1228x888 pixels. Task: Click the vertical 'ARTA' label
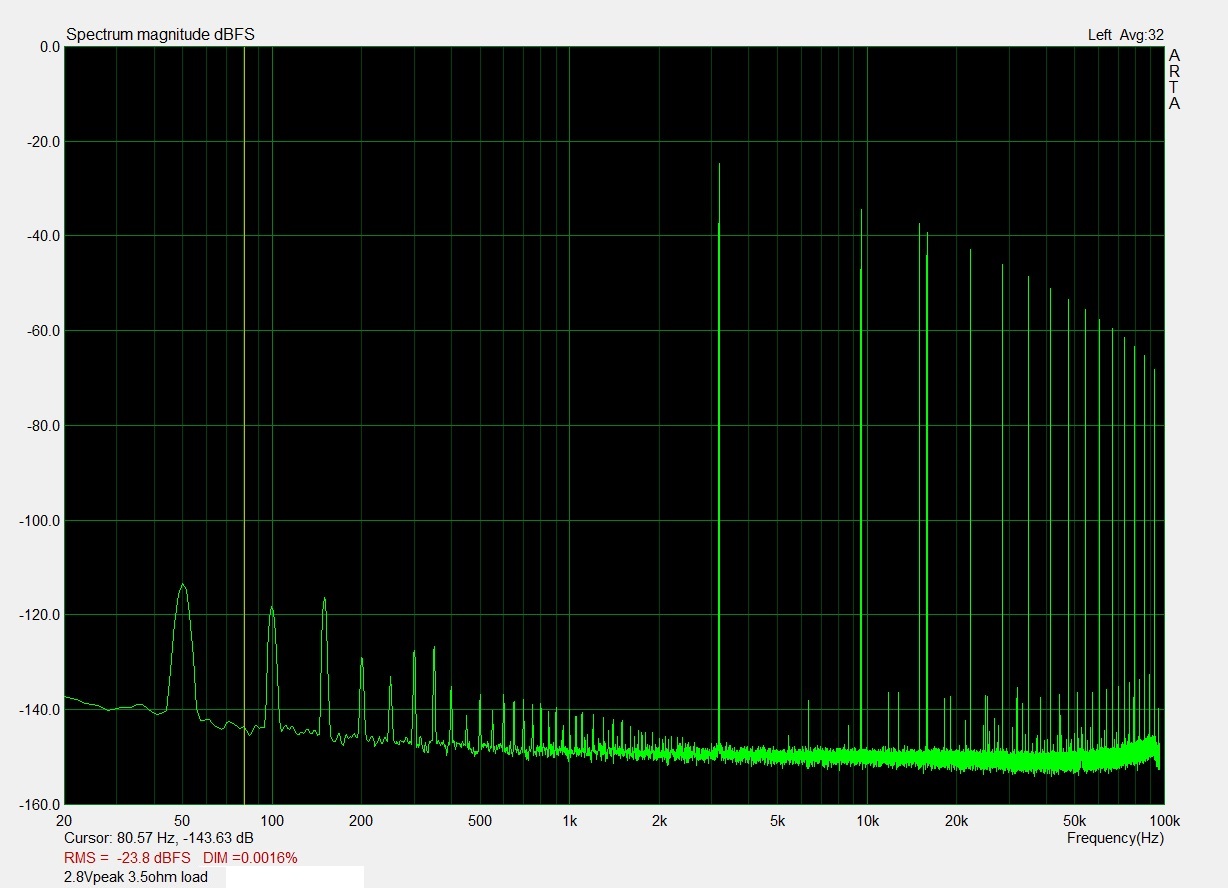1174,79
